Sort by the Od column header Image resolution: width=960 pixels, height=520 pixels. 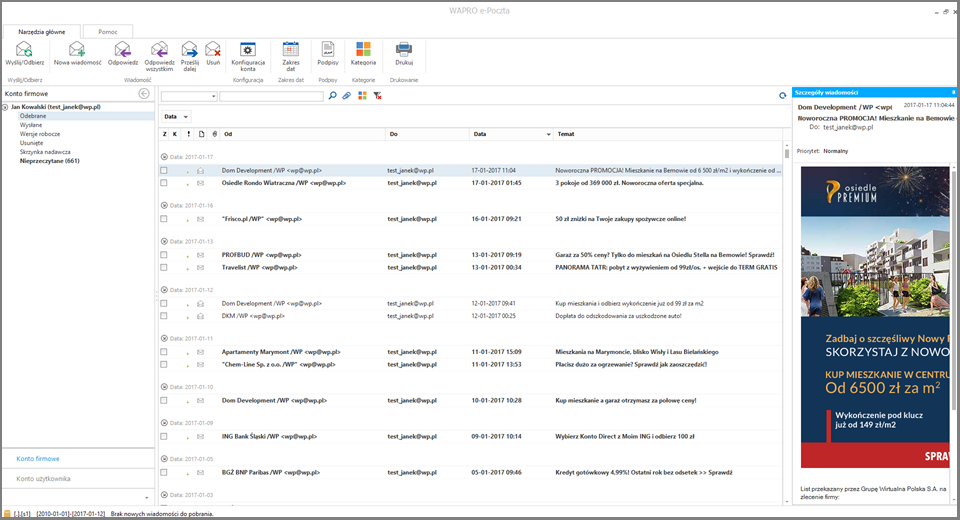click(302, 134)
